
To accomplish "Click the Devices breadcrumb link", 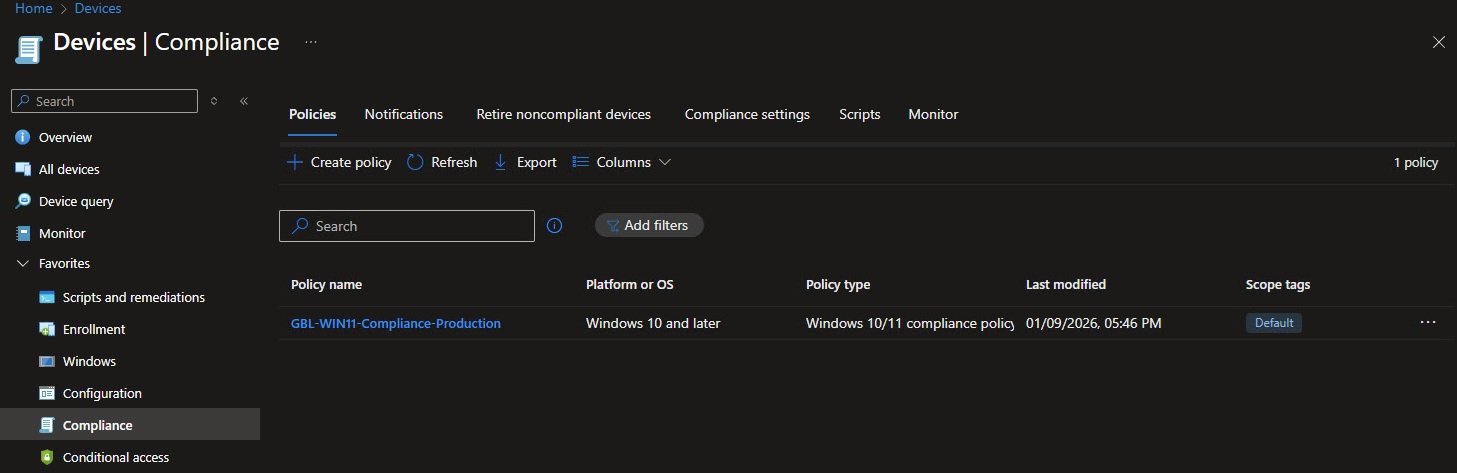I will point(98,8).
